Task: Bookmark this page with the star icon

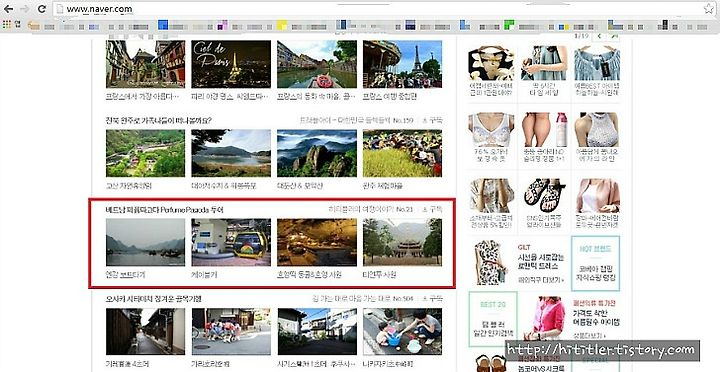Action: coord(709,9)
